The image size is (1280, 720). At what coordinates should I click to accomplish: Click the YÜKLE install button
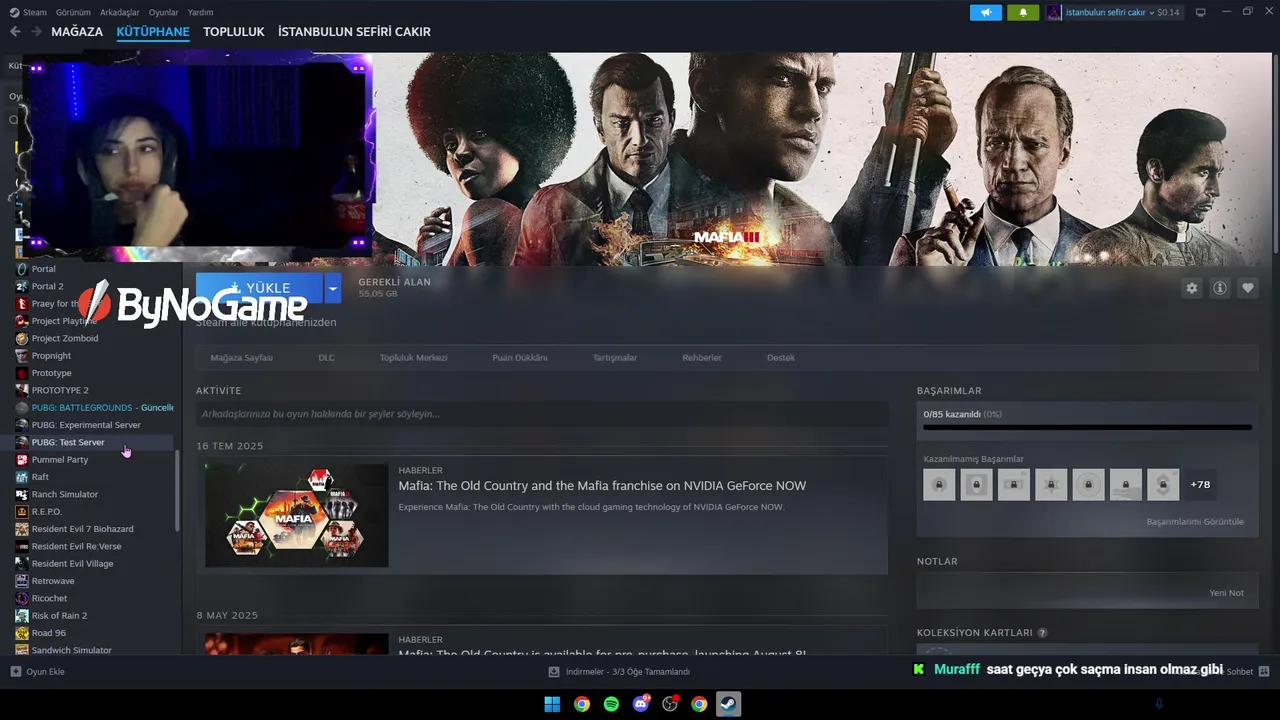tap(260, 288)
